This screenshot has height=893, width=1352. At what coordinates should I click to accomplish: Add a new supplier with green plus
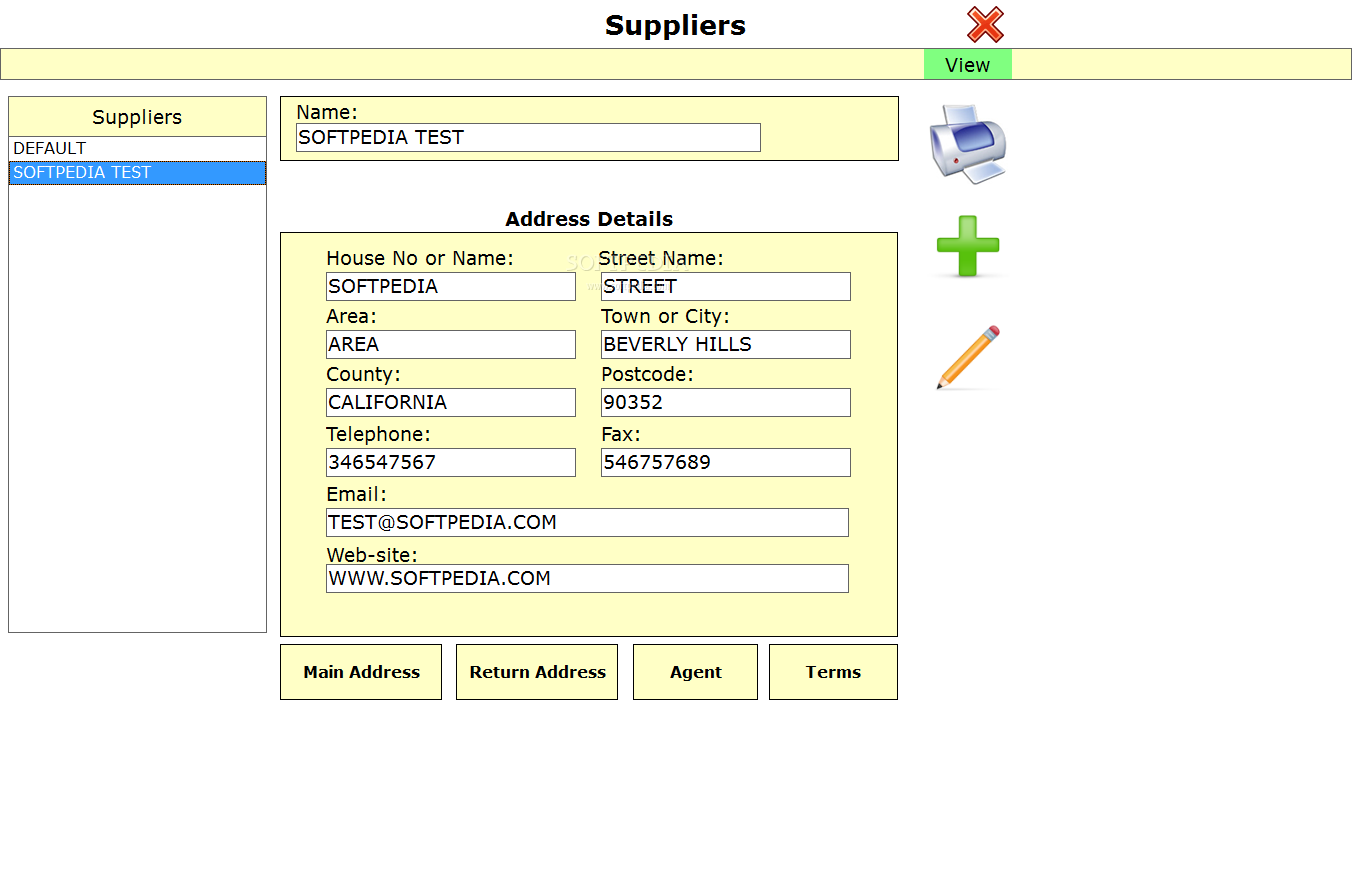point(967,246)
